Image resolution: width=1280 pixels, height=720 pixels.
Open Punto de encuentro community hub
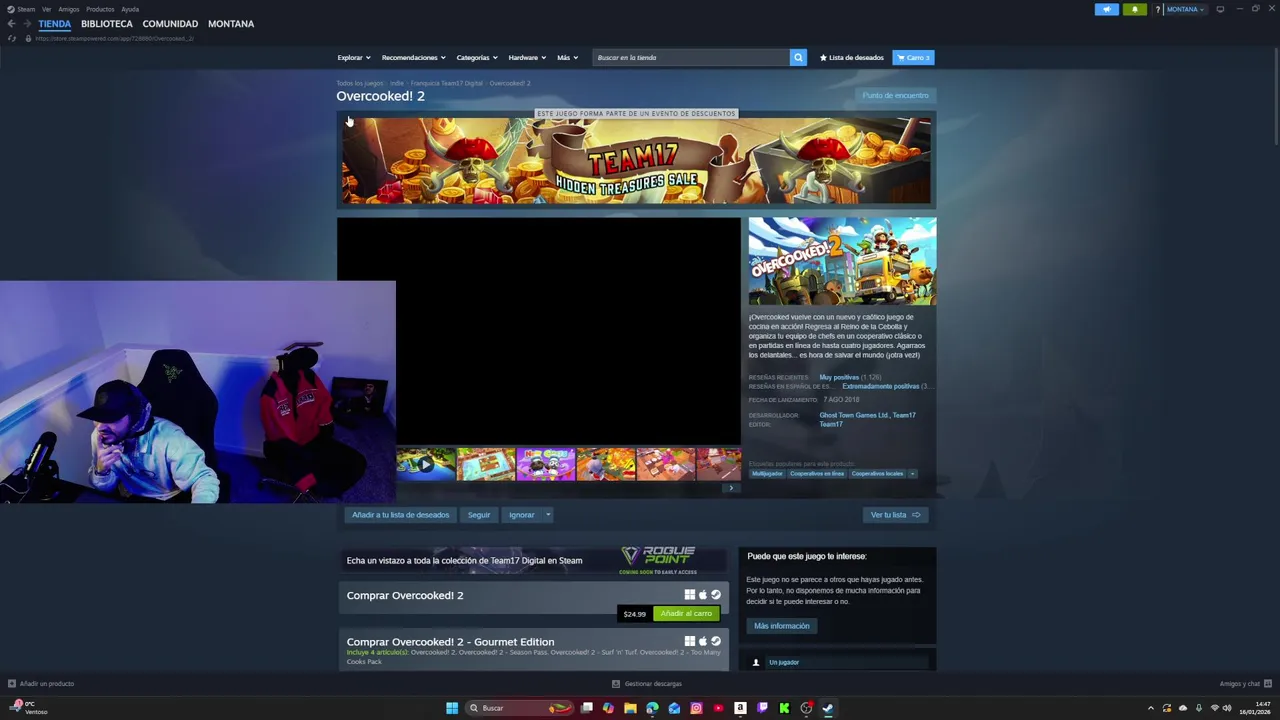click(895, 95)
